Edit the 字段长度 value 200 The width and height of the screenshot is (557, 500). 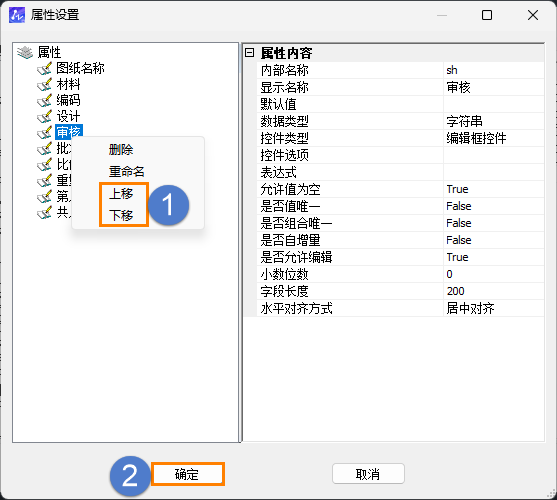pos(493,292)
